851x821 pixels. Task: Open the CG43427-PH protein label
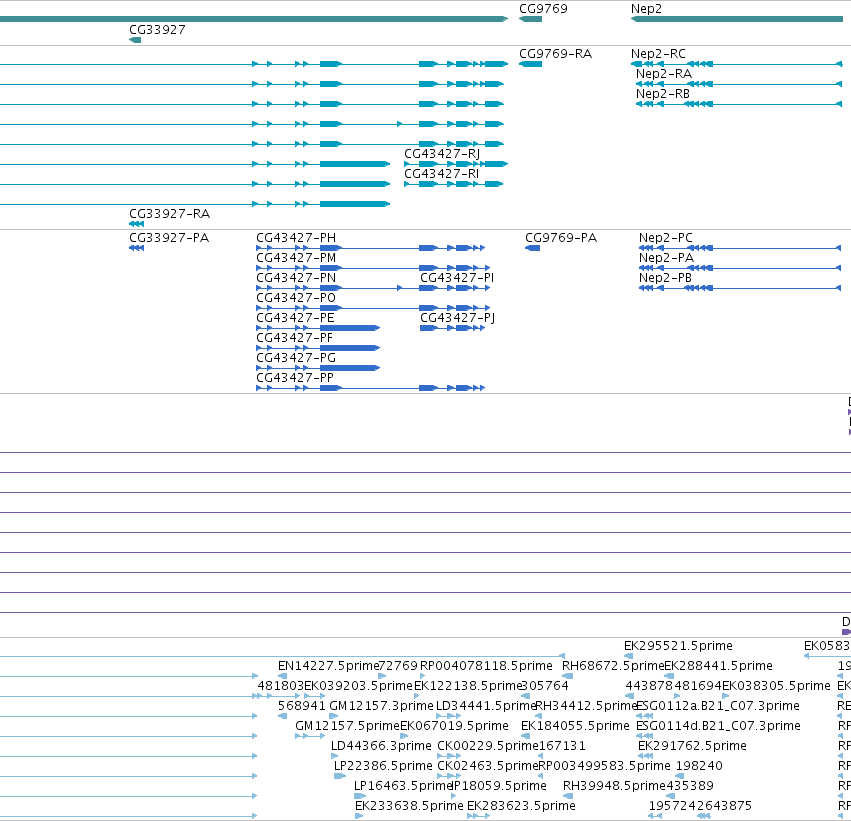tap(296, 238)
